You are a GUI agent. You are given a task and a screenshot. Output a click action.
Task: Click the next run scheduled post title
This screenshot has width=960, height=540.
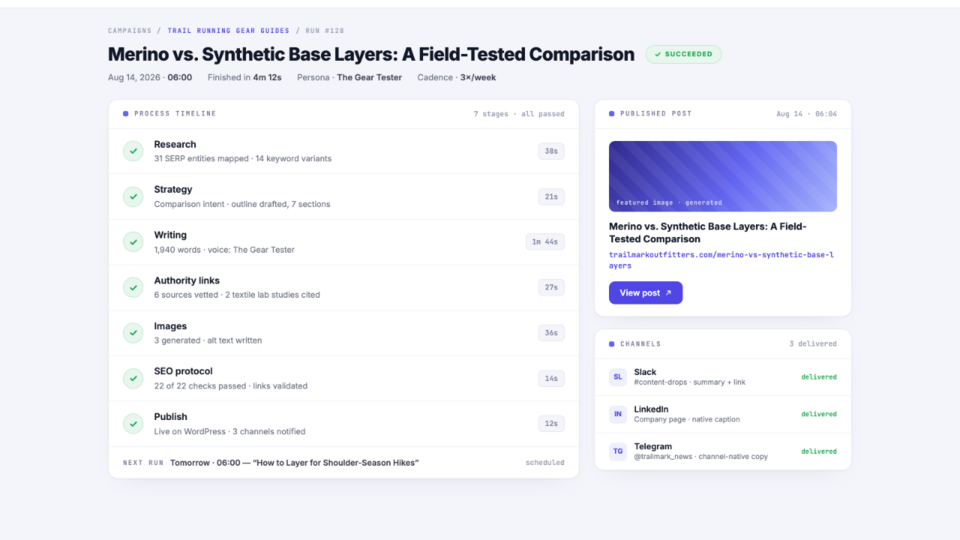[336, 463]
